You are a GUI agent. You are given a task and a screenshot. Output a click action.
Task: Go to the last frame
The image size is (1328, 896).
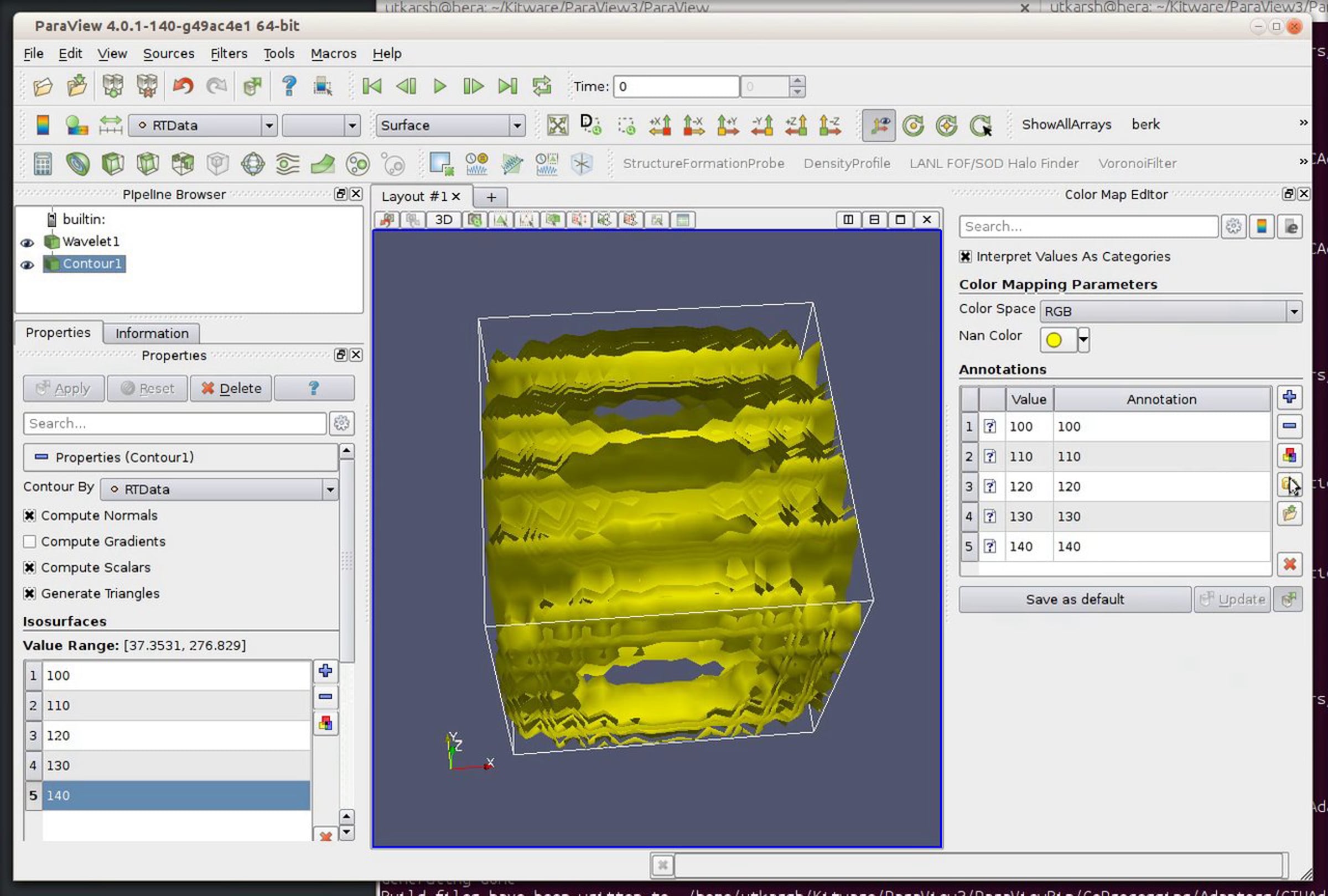click(507, 86)
